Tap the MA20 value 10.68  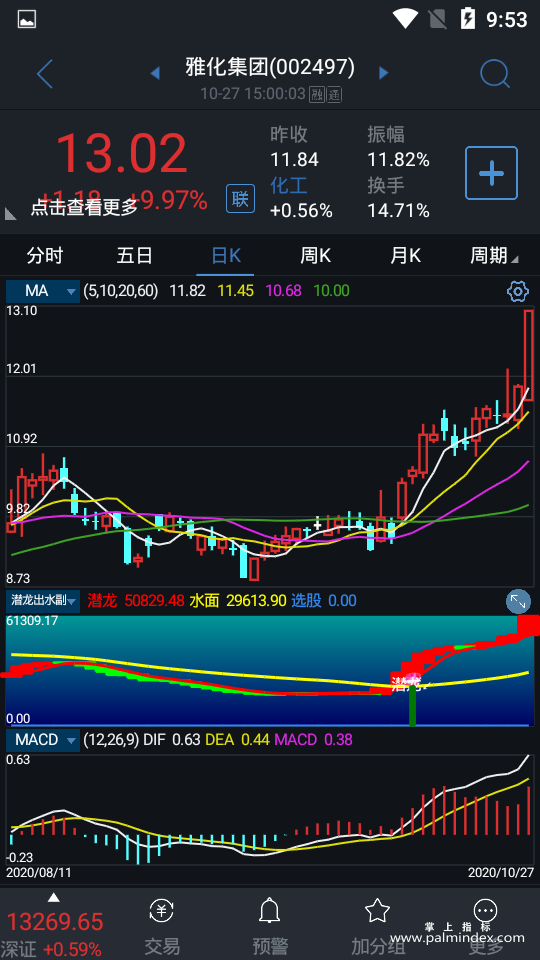pyautogui.click(x=283, y=291)
